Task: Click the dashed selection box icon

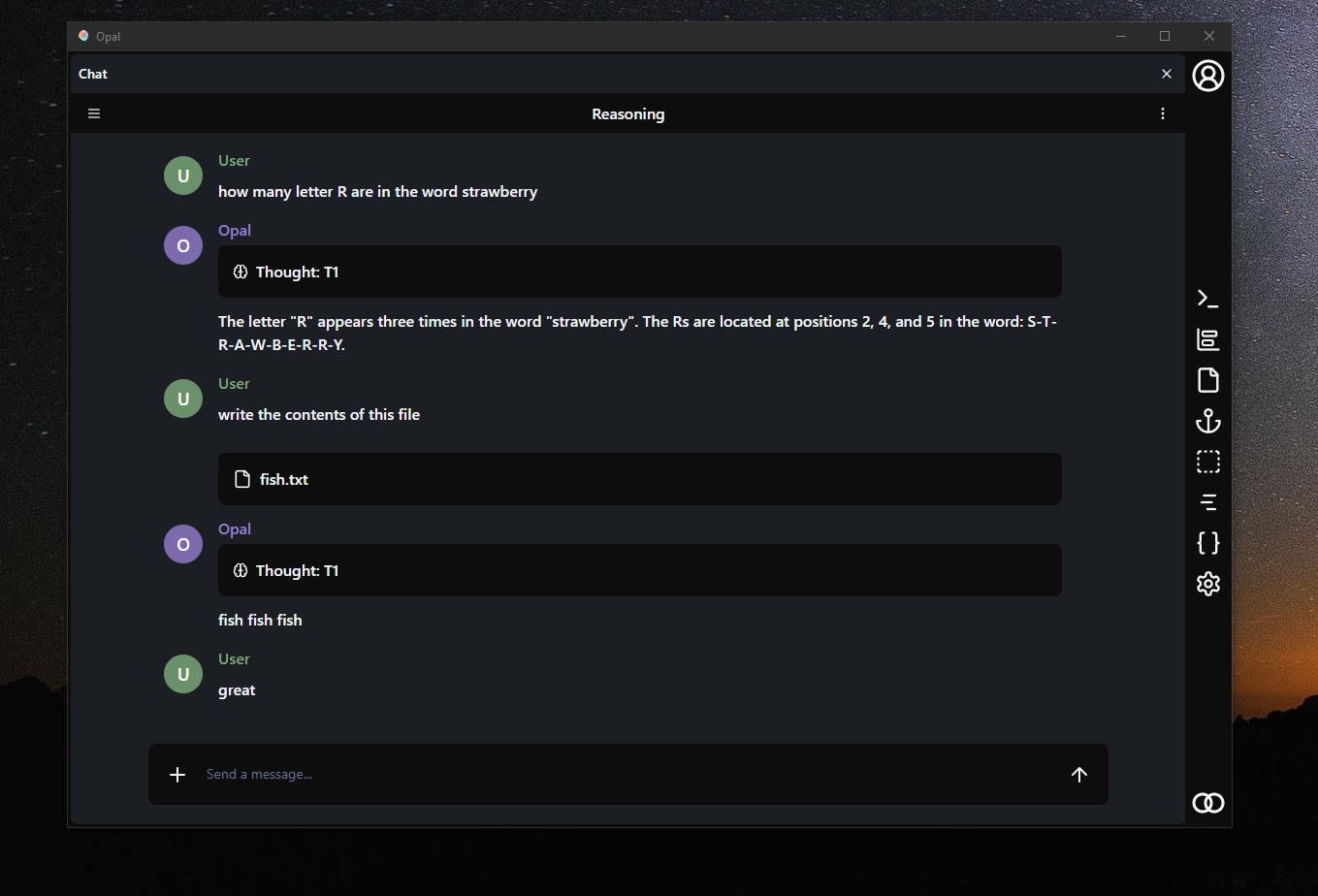Action: point(1207,462)
